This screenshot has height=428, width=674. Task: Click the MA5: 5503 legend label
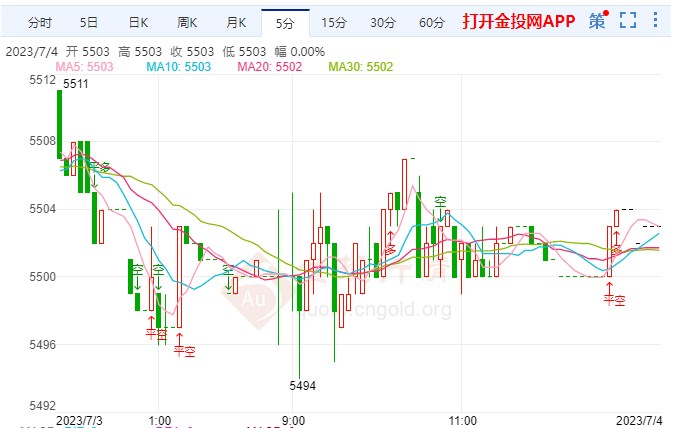(x=84, y=67)
